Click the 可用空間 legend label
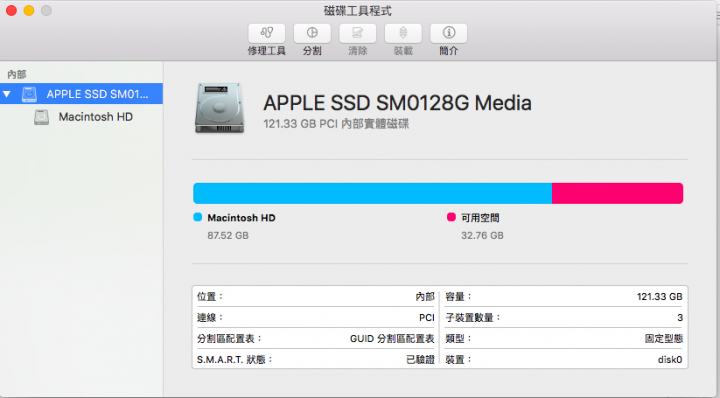Viewport: 720px width, 398px height. pyautogui.click(x=480, y=218)
